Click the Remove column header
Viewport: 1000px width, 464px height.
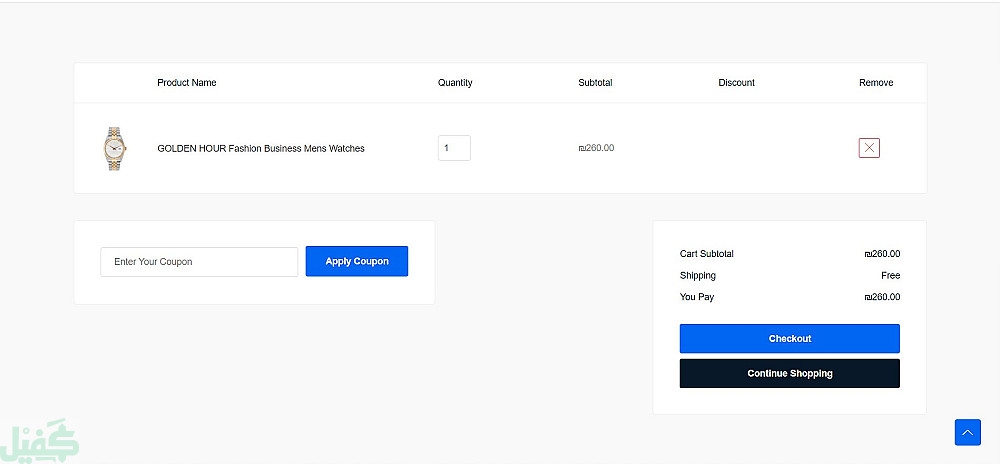pyautogui.click(x=876, y=83)
